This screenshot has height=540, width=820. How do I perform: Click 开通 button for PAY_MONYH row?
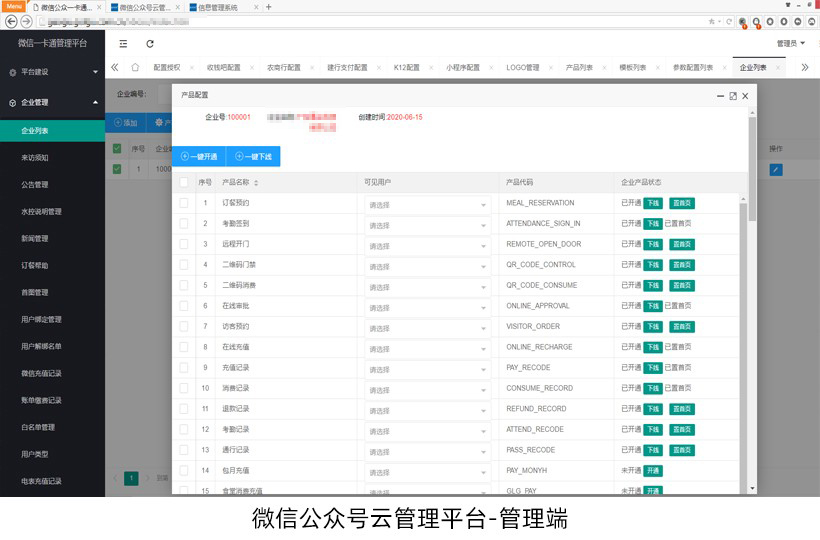point(652,470)
